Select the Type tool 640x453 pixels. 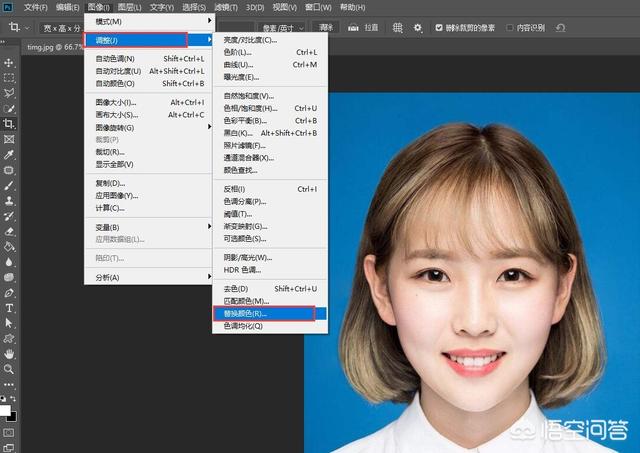tap(9, 308)
